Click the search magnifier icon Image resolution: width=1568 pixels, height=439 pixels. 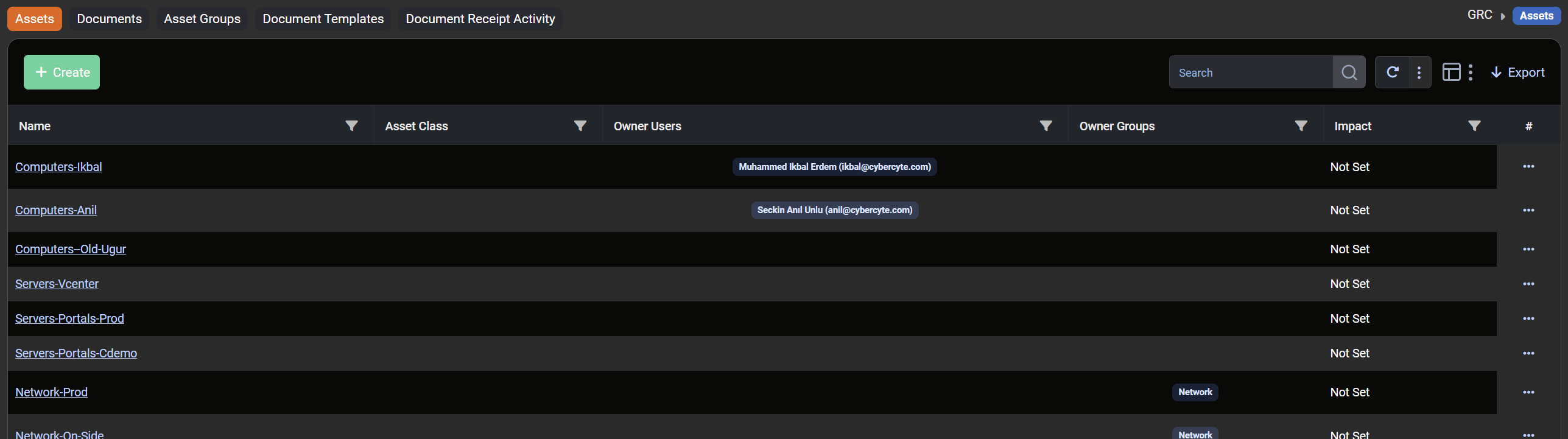point(1349,72)
